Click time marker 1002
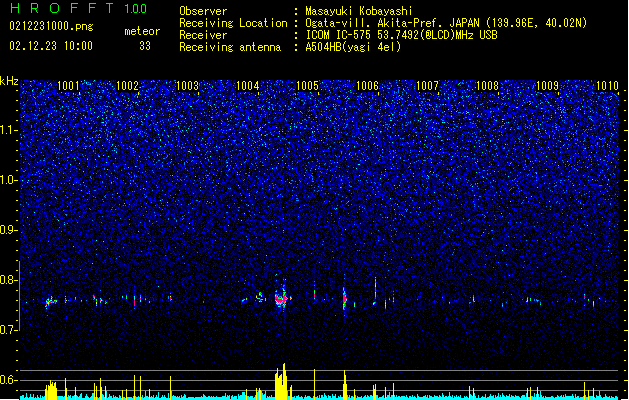Viewport: 629px width, 400px height. click(x=127, y=86)
